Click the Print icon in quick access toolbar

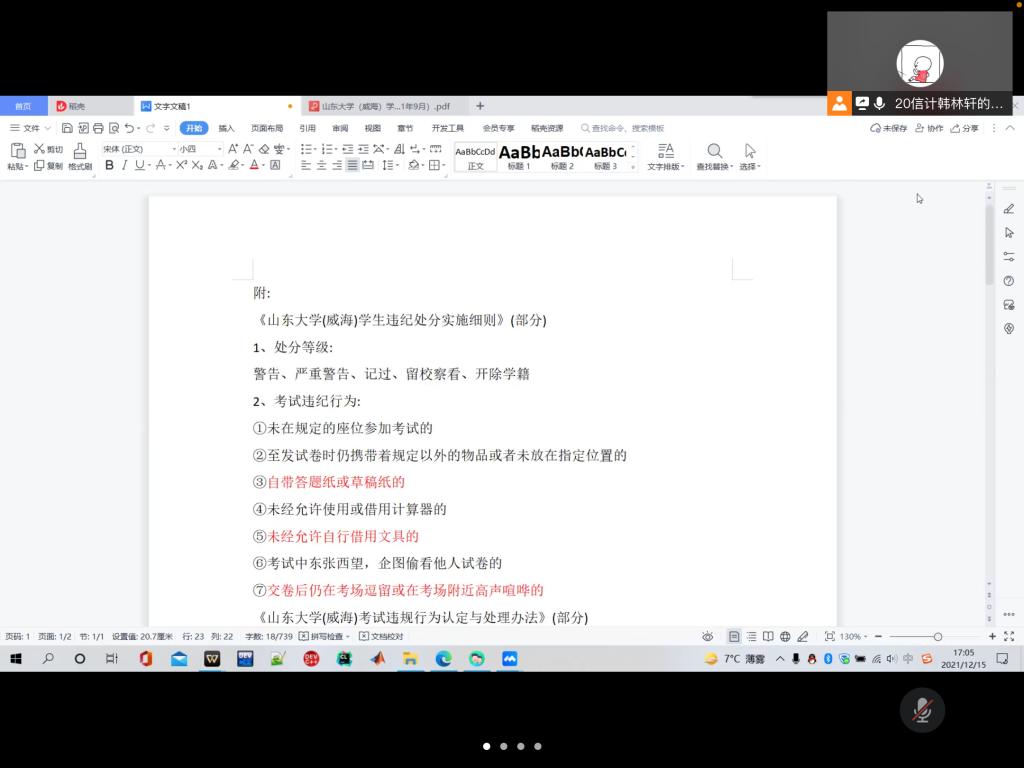(x=98, y=128)
